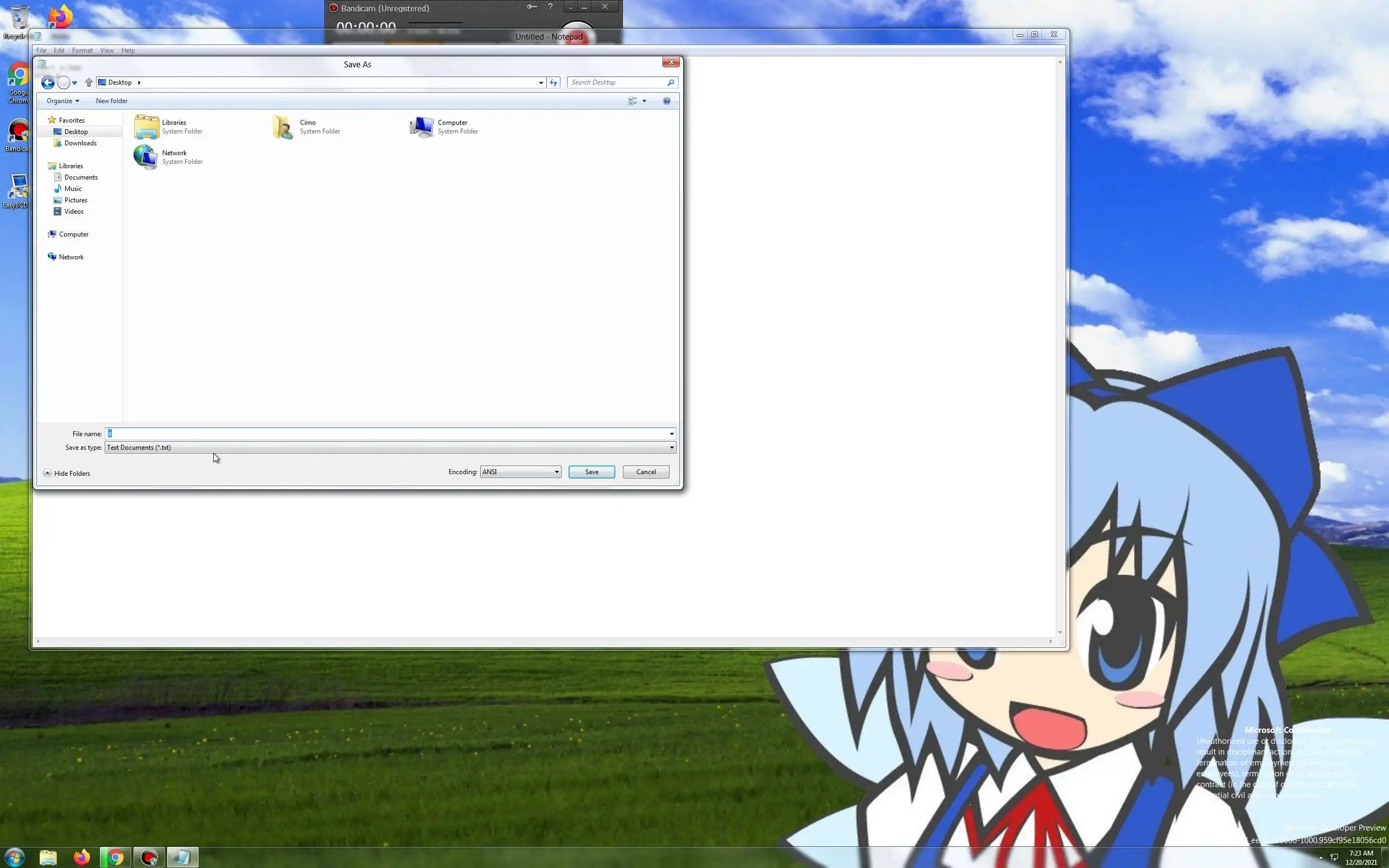This screenshot has width=1389, height=868.
Task: Open the Help question mark icon in dialog
Action: tap(666, 101)
